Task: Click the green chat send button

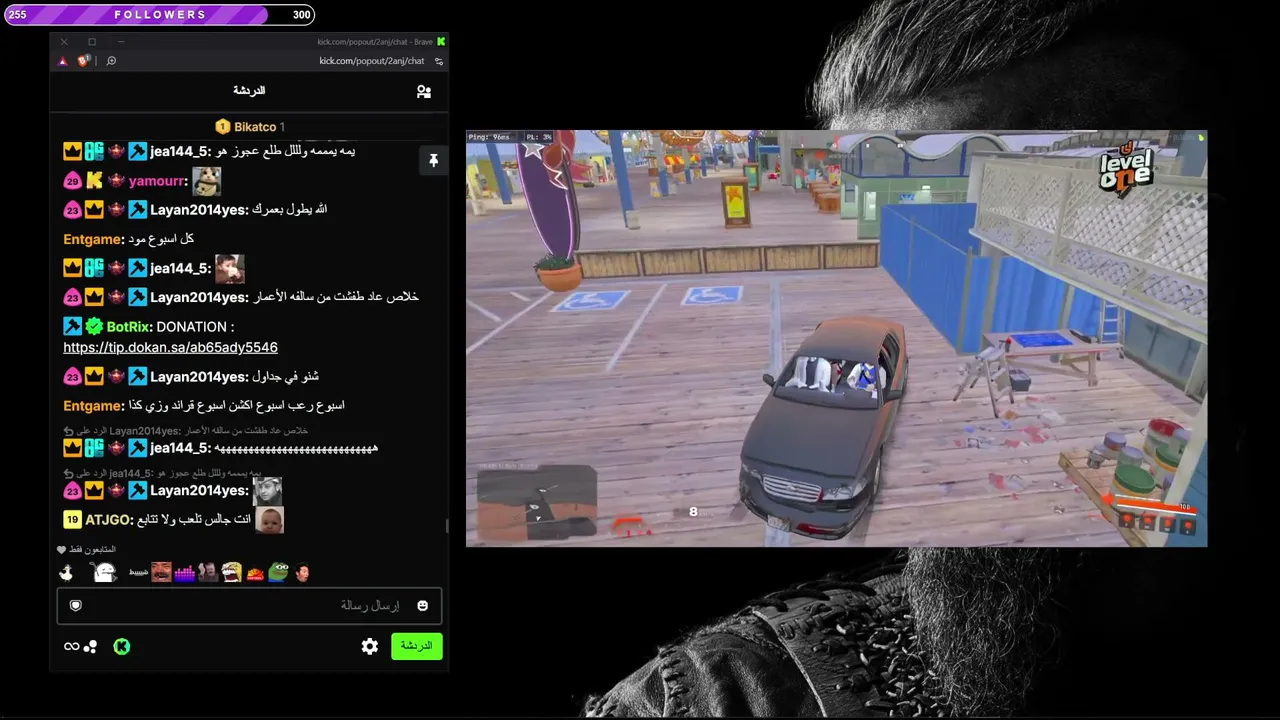Action: 416,646
